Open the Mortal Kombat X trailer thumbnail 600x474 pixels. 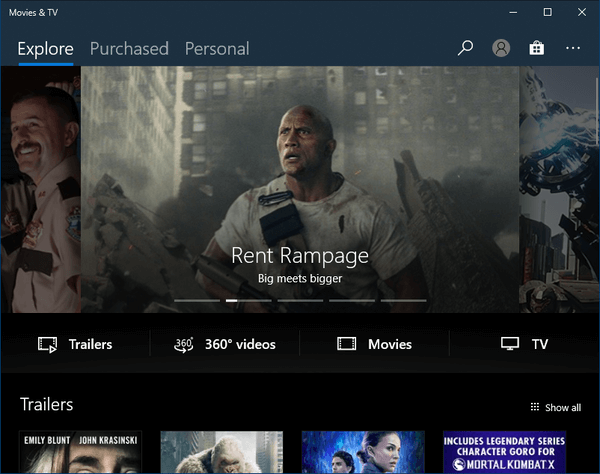pyautogui.click(x=504, y=452)
